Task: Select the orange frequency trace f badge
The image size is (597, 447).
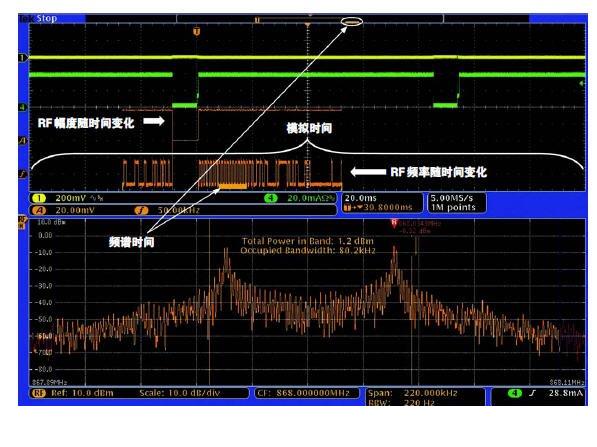Action: click(141, 210)
